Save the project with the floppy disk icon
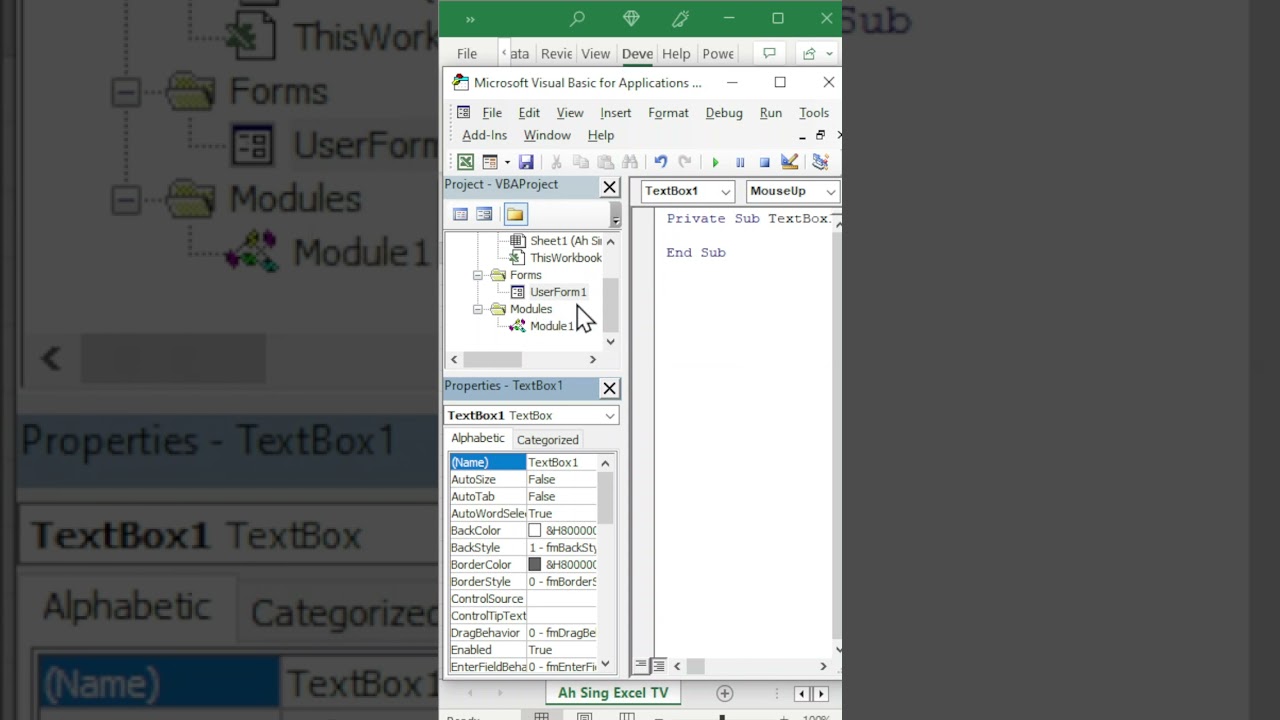The width and height of the screenshot is (1280, 720). point(526,162)
